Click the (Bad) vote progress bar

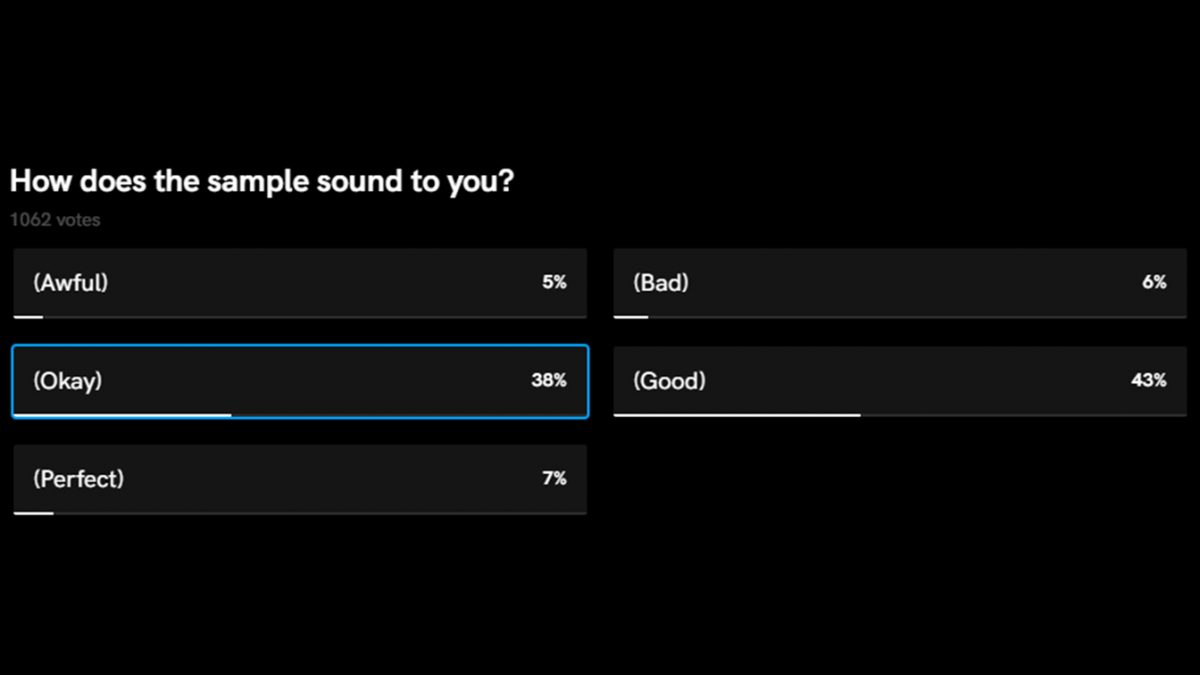[630, 316]
